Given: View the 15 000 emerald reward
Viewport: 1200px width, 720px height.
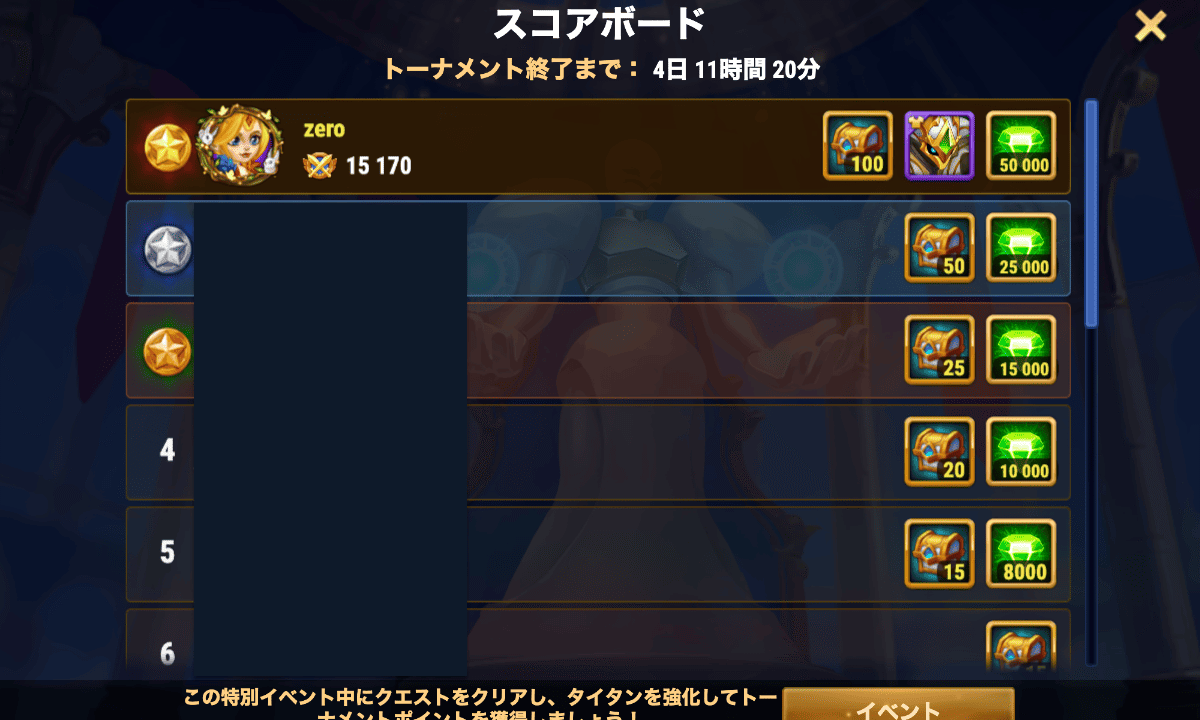Looking at the screenshot, I should 1021,350.
